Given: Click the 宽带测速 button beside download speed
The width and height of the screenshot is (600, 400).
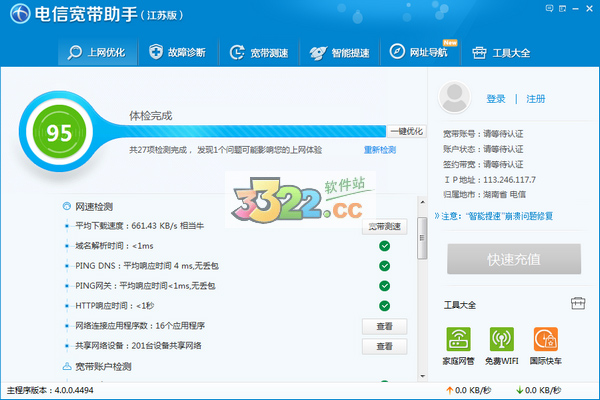Looking at the screenshot, I should point(385,227).
